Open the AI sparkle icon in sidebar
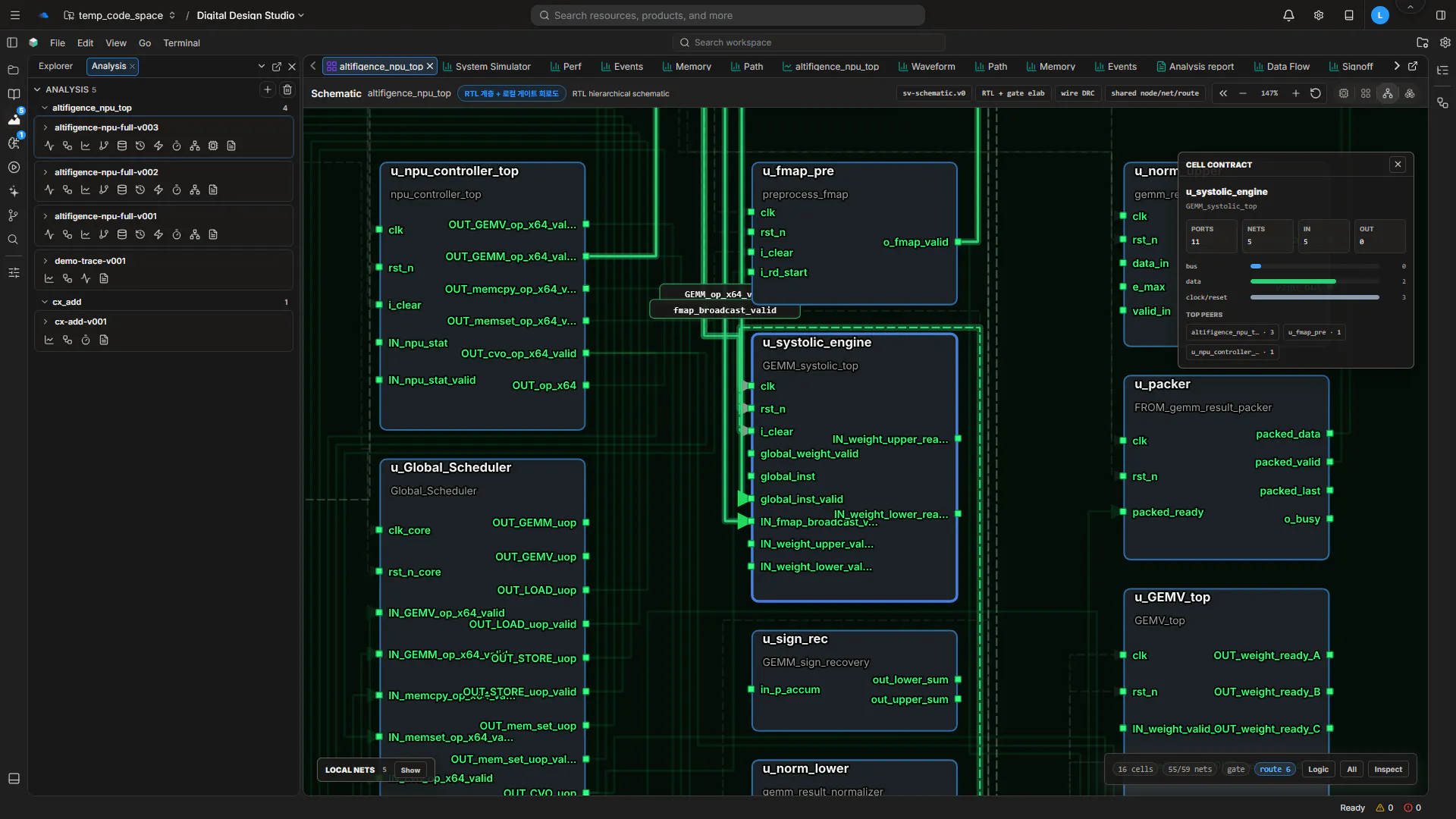The width and height of the screenshot is (1456, 819). [14, 192]
